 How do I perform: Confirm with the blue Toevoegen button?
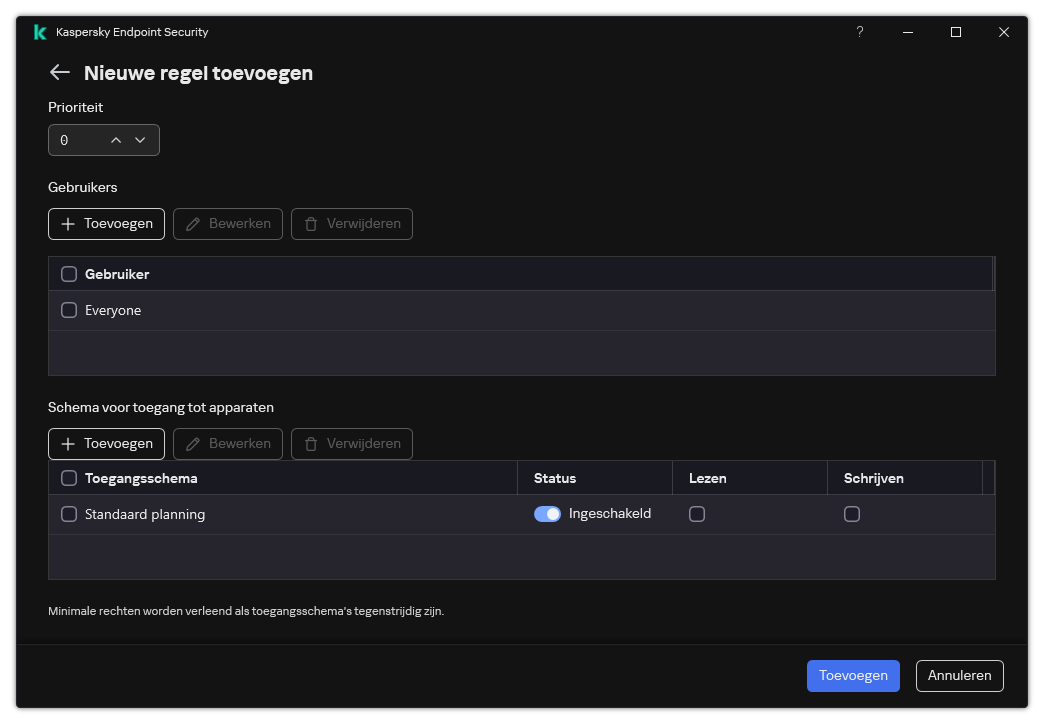(853, 675)
